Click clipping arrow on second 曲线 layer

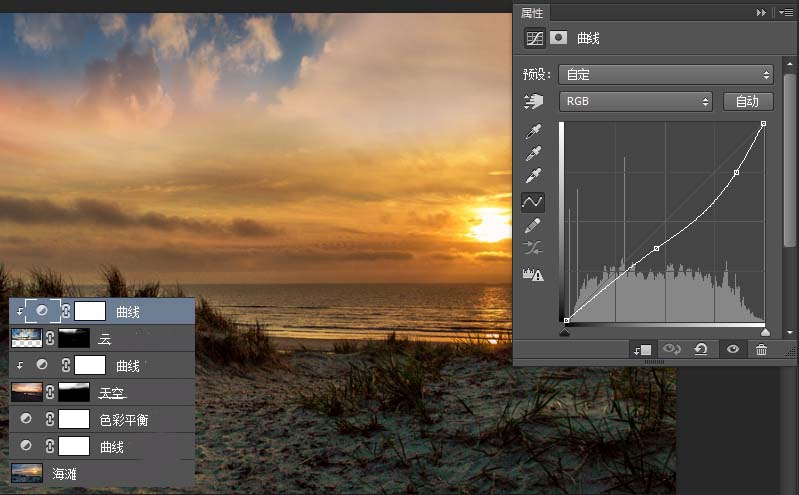(20, 366)
